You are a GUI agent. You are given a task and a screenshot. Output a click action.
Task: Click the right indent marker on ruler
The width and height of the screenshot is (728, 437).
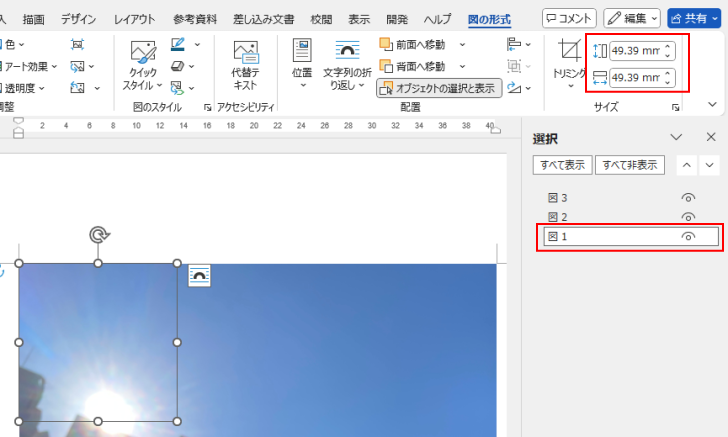pos(495,130)
